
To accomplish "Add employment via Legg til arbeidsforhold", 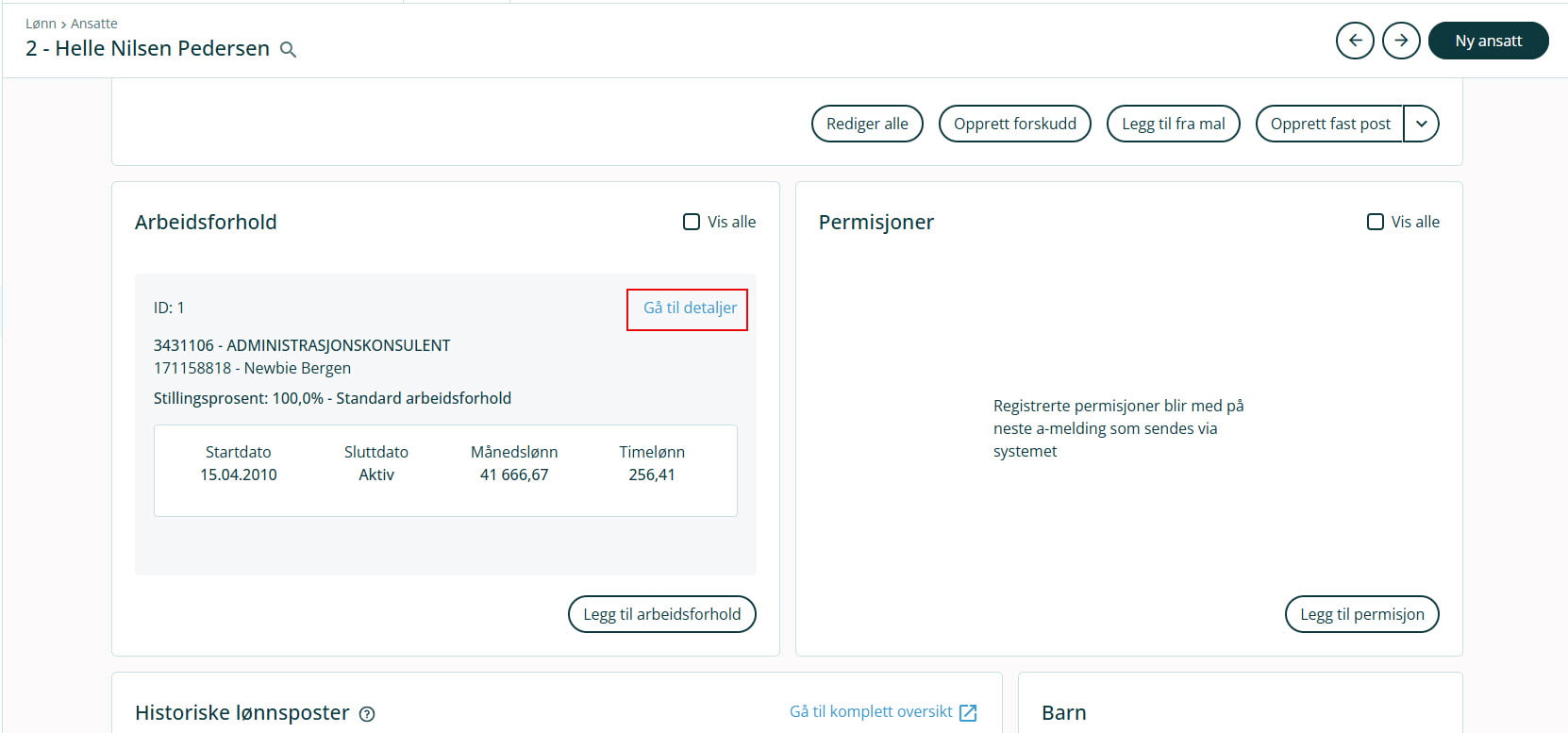I will coord(661,614).
